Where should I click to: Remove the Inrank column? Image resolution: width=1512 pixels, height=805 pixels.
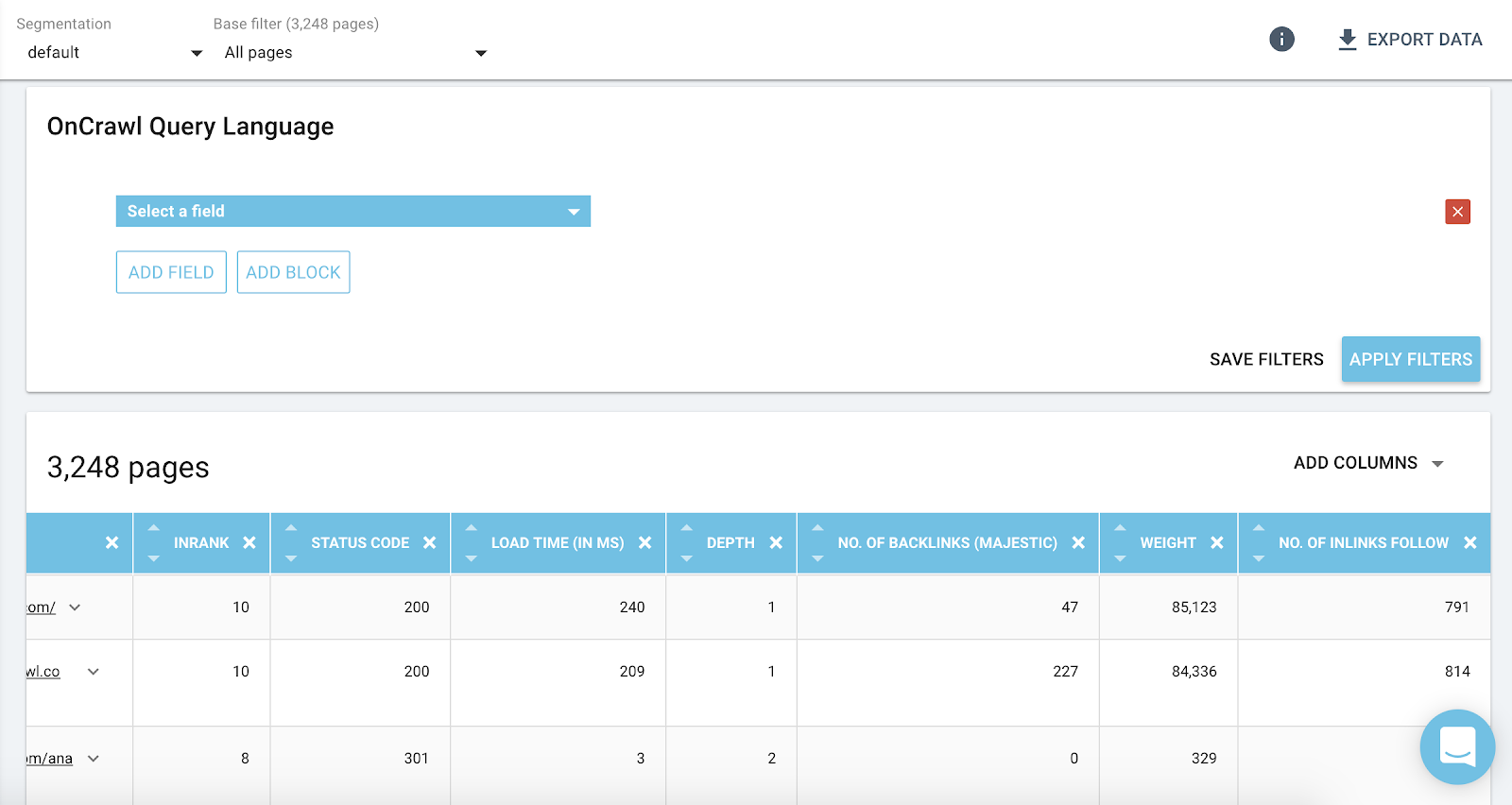pos(249,542)
